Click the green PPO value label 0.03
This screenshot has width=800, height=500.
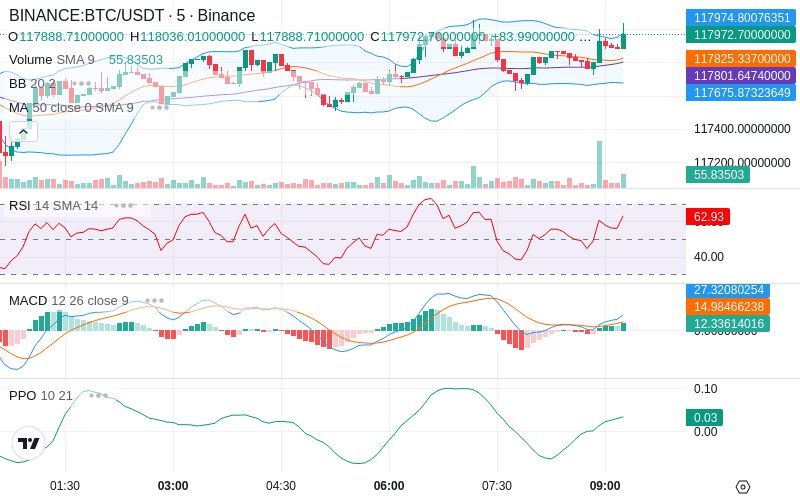click(x=705, y=417)
